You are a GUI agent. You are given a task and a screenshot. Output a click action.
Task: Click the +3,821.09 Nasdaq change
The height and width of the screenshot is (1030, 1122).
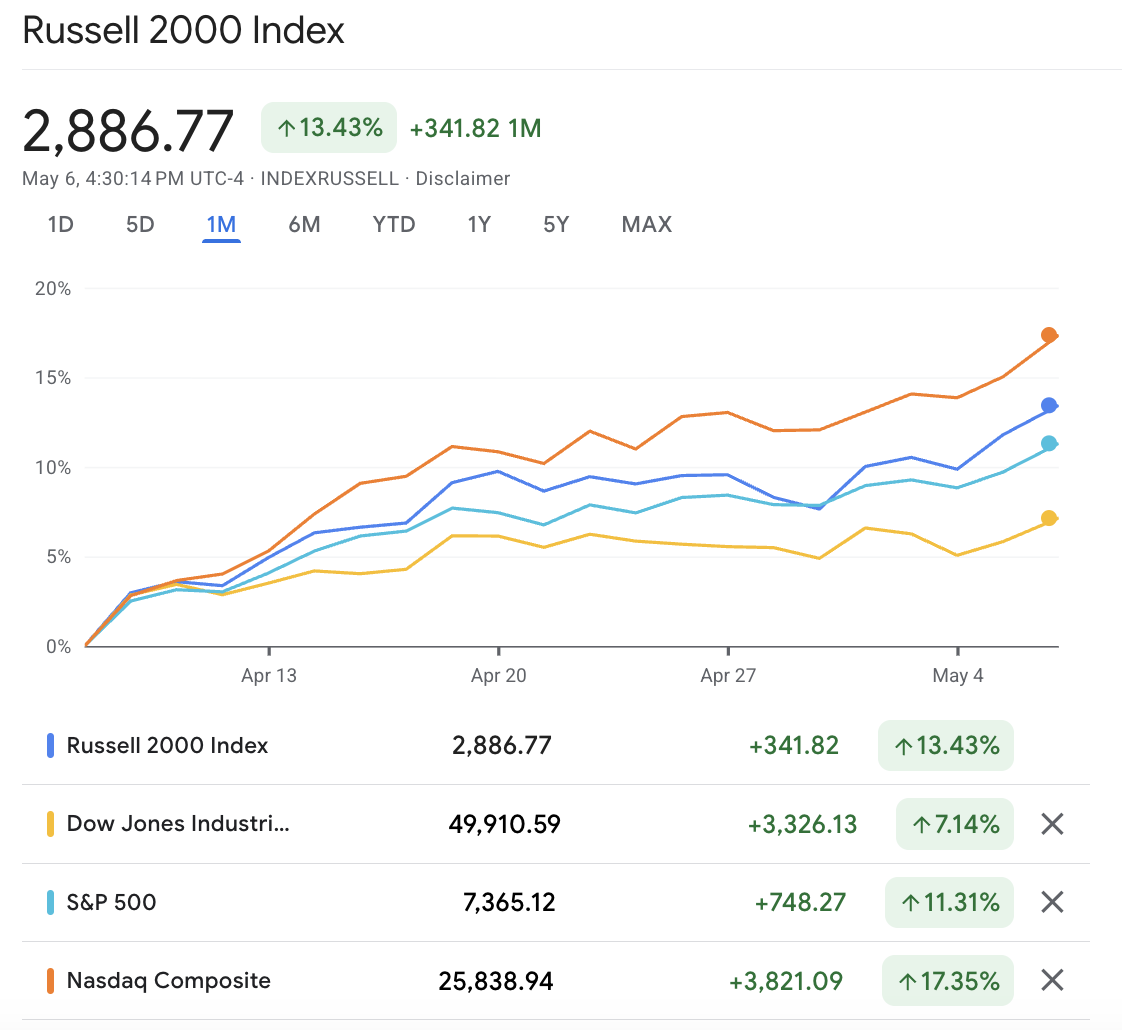(x=786, y=981)
